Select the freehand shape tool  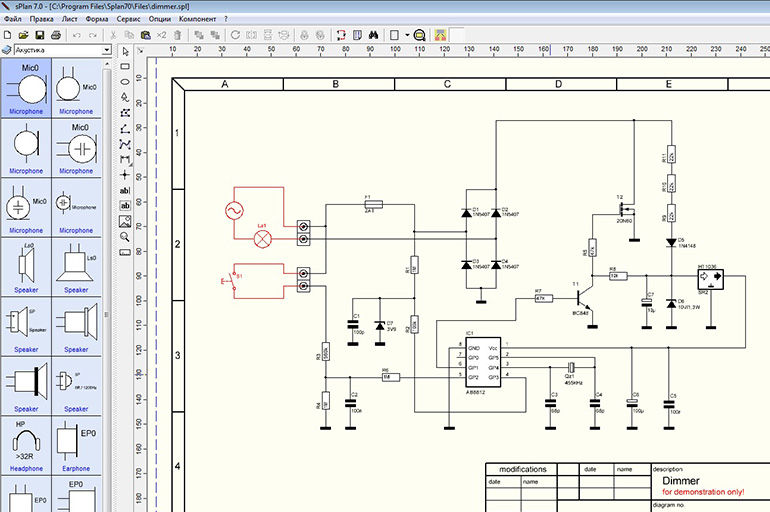pyautogui.click(x=125, y=97)
